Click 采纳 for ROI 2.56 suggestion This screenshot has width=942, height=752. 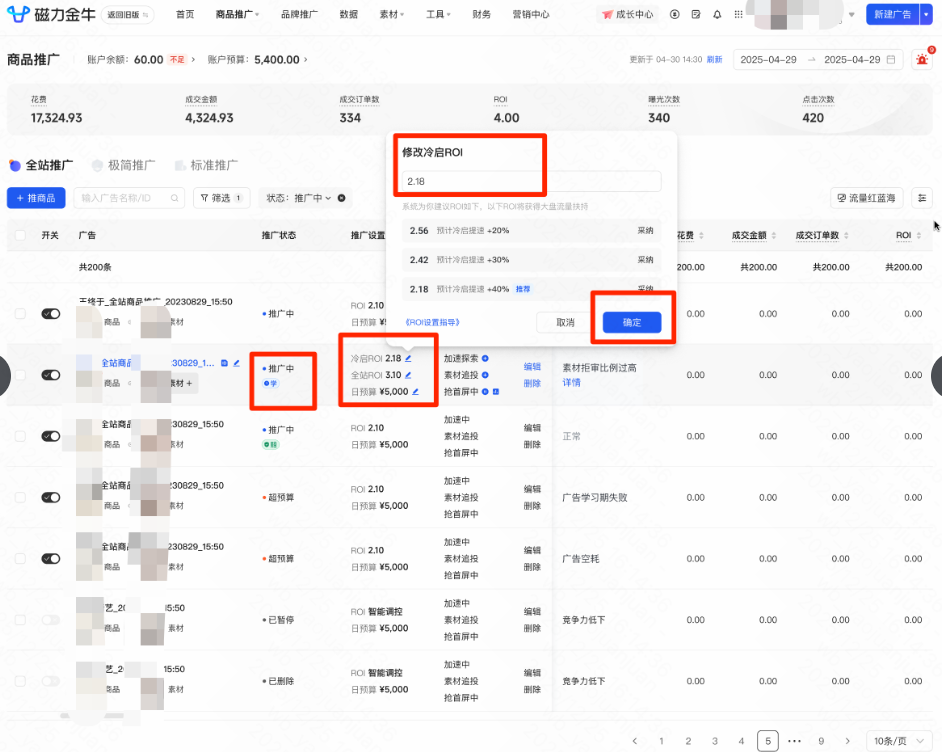645,231
